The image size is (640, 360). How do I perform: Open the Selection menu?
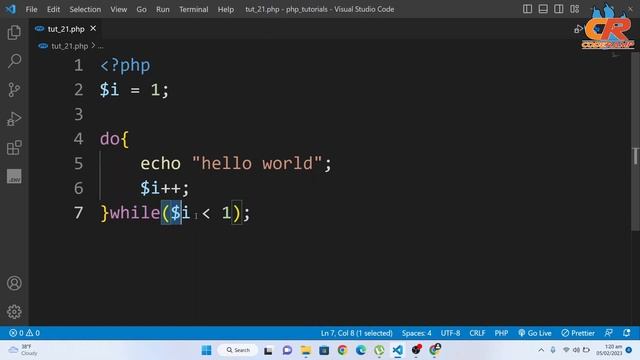pyautogui.click(x=85, y=9)
